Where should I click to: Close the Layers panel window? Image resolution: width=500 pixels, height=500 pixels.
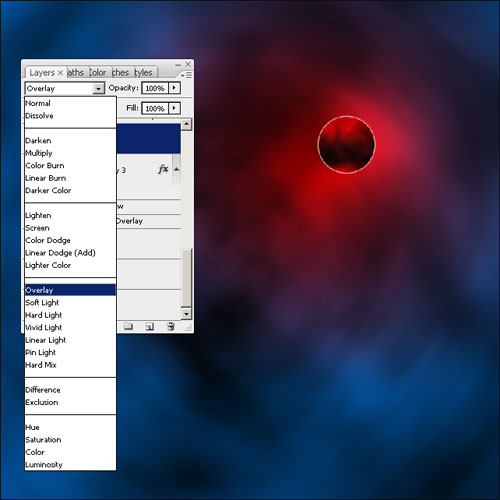[188, 64]
